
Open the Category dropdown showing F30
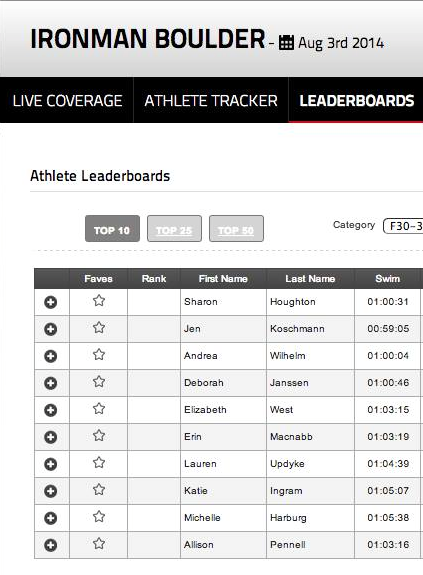click(x=403, y=226)
